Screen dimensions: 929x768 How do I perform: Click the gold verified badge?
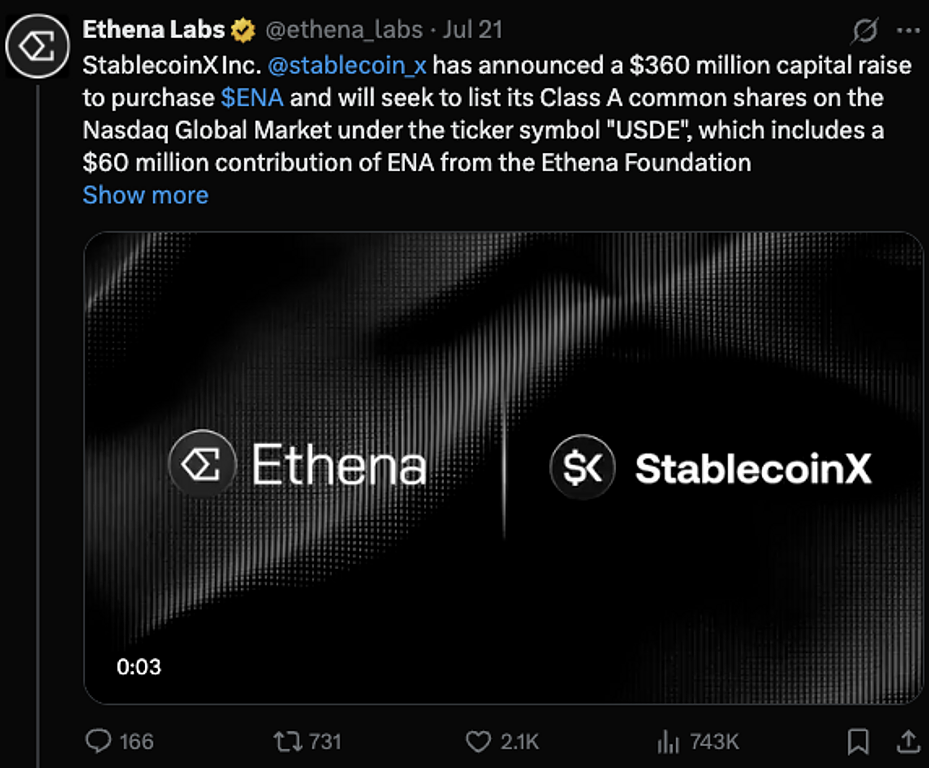point(242,30)
